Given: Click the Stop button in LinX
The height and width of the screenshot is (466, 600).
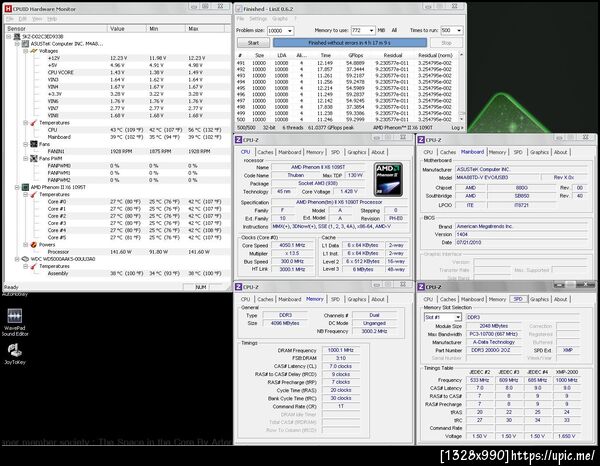Looking at the screenshot, I should 446,43.
